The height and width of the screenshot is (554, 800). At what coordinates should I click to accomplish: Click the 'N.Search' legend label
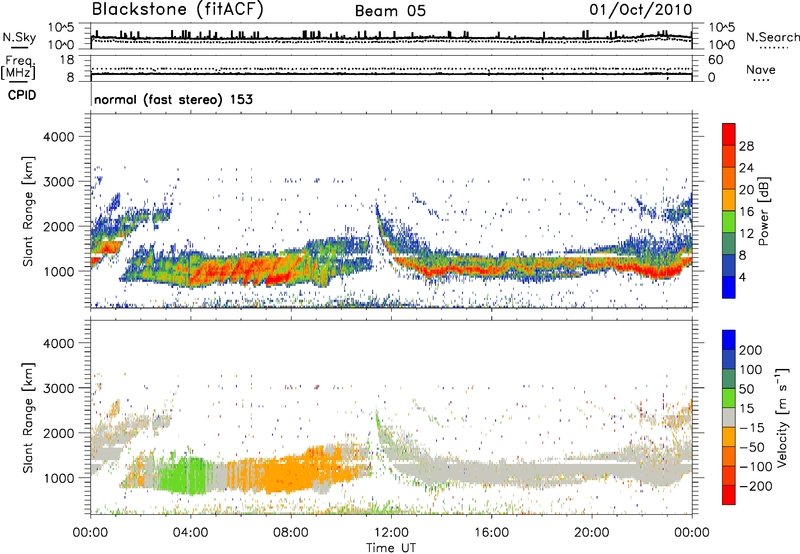[772, 37]
